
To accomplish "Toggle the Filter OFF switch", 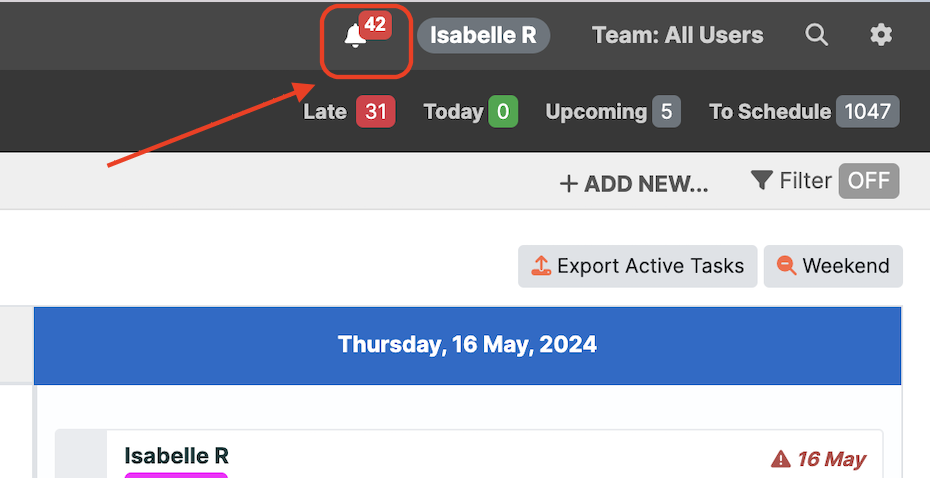I will tap(869, 181).
